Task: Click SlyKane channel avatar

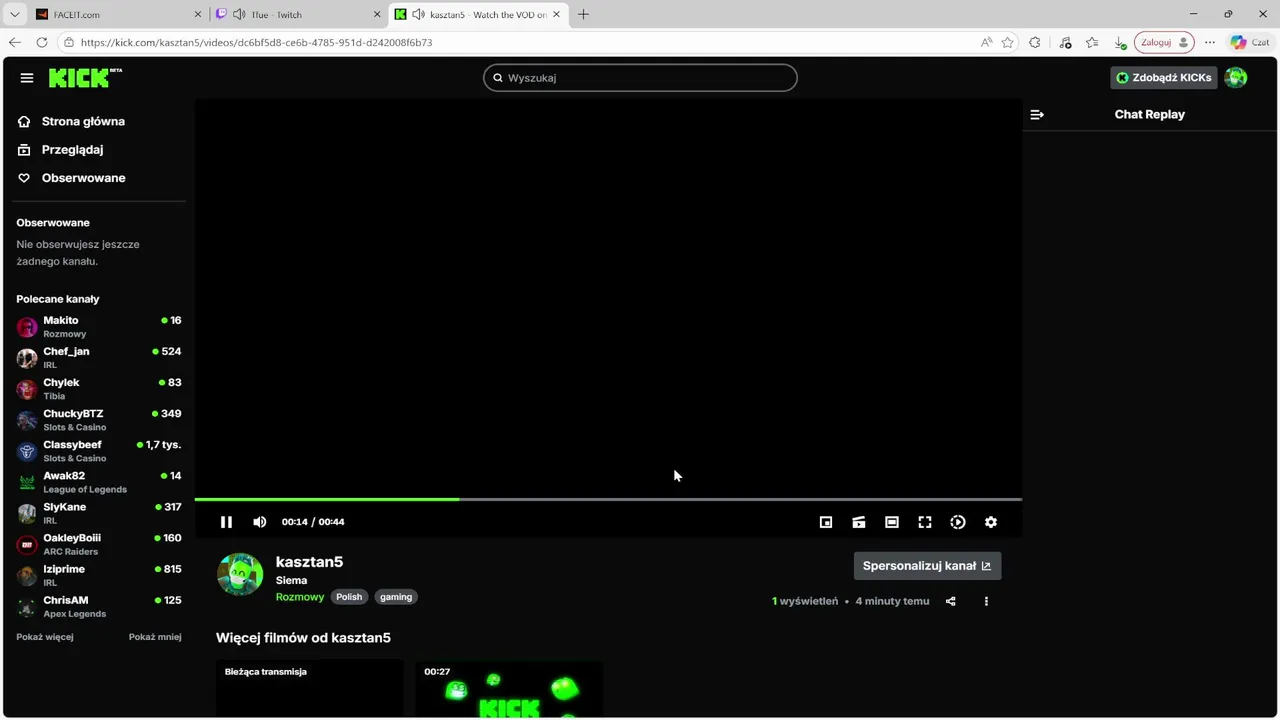Action: tap(27, 514)
